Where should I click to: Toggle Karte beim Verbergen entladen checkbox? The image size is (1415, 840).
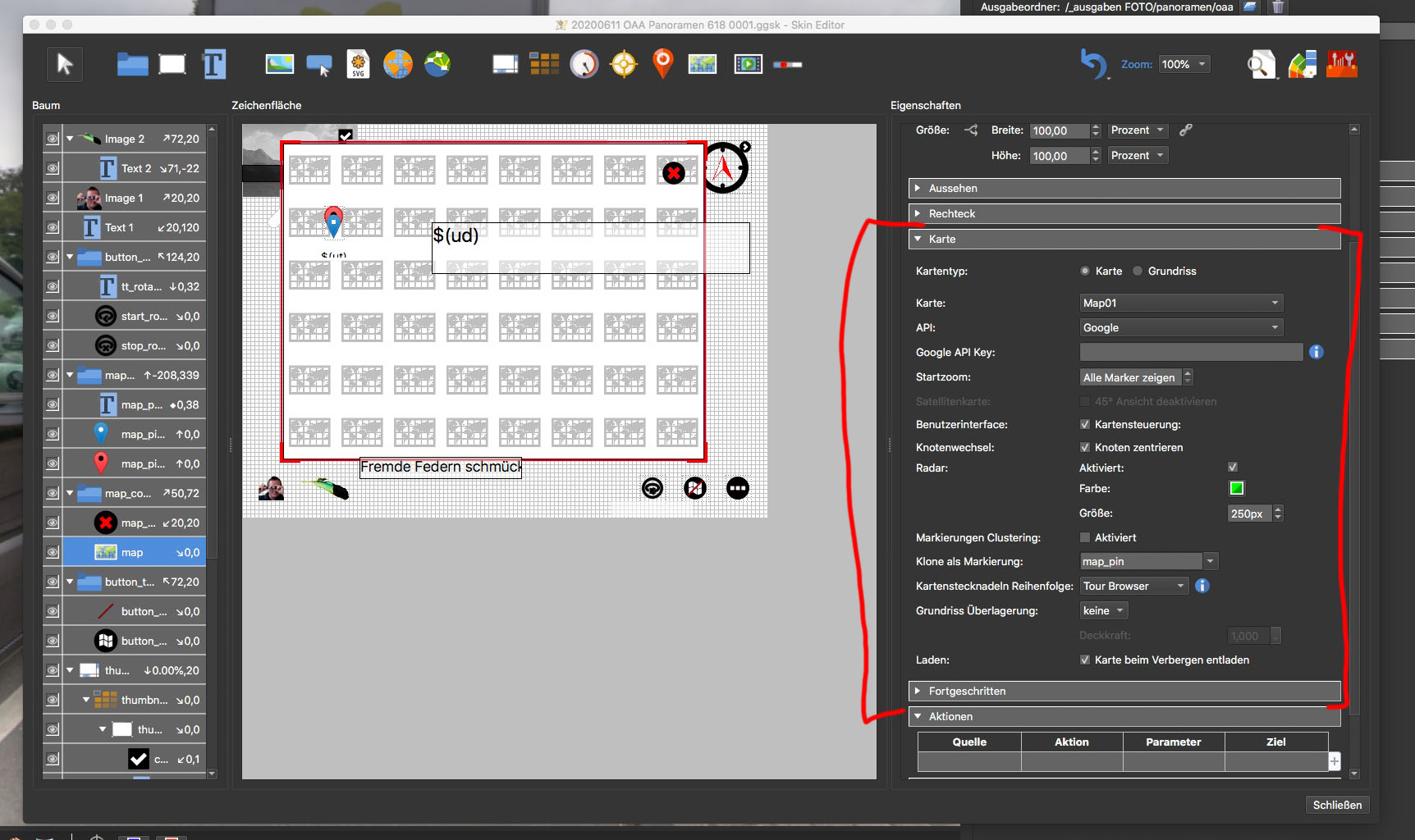(1085, 660)
